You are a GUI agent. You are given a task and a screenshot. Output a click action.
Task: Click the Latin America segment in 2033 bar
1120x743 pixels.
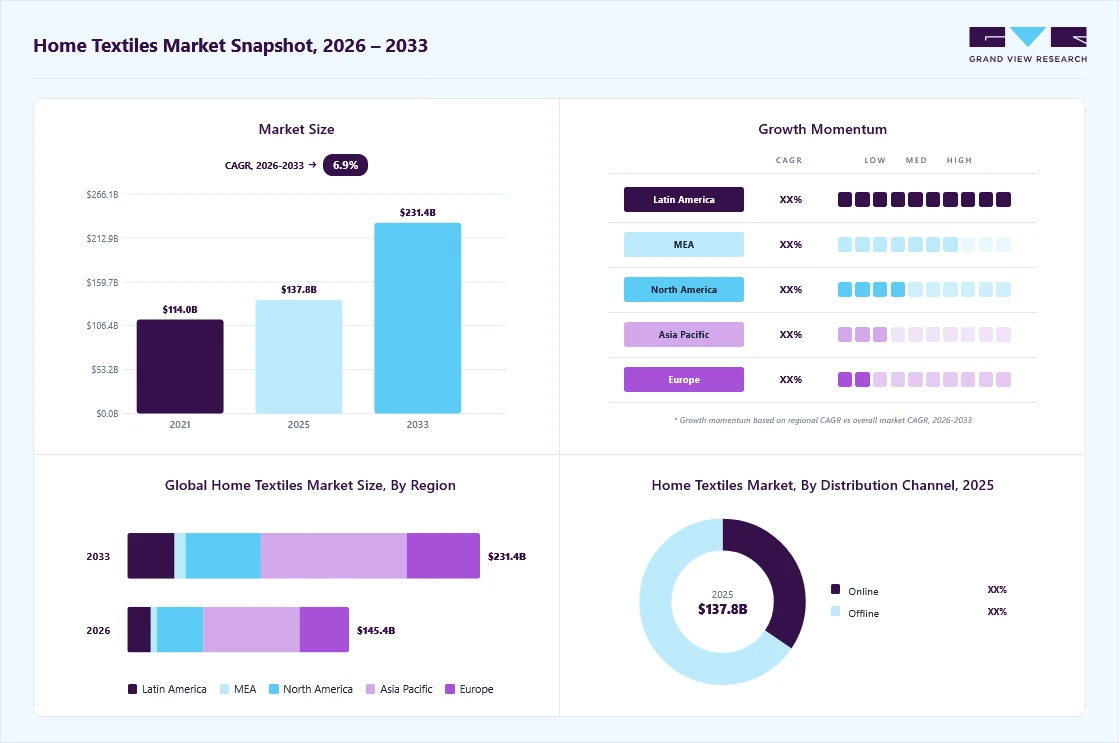click(151, 556)
